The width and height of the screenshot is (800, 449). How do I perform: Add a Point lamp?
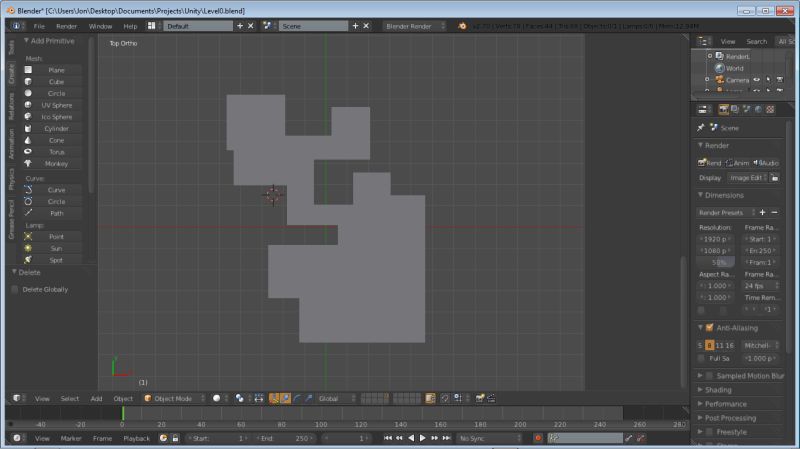53,237
